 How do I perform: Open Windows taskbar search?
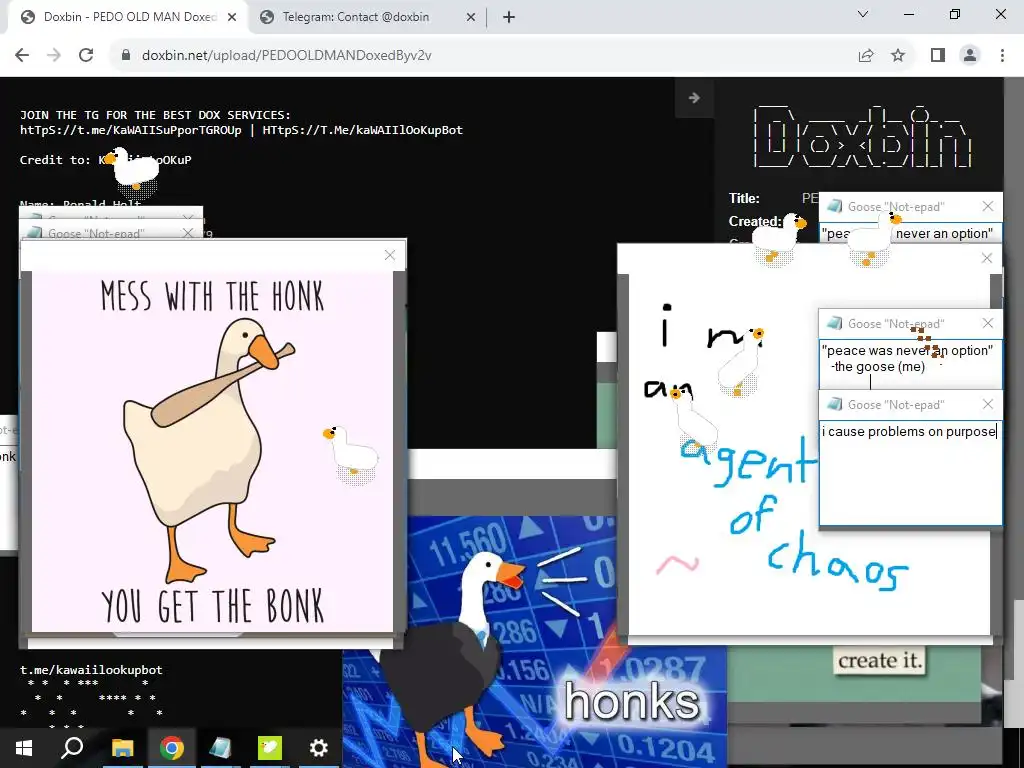click(72, 748)
